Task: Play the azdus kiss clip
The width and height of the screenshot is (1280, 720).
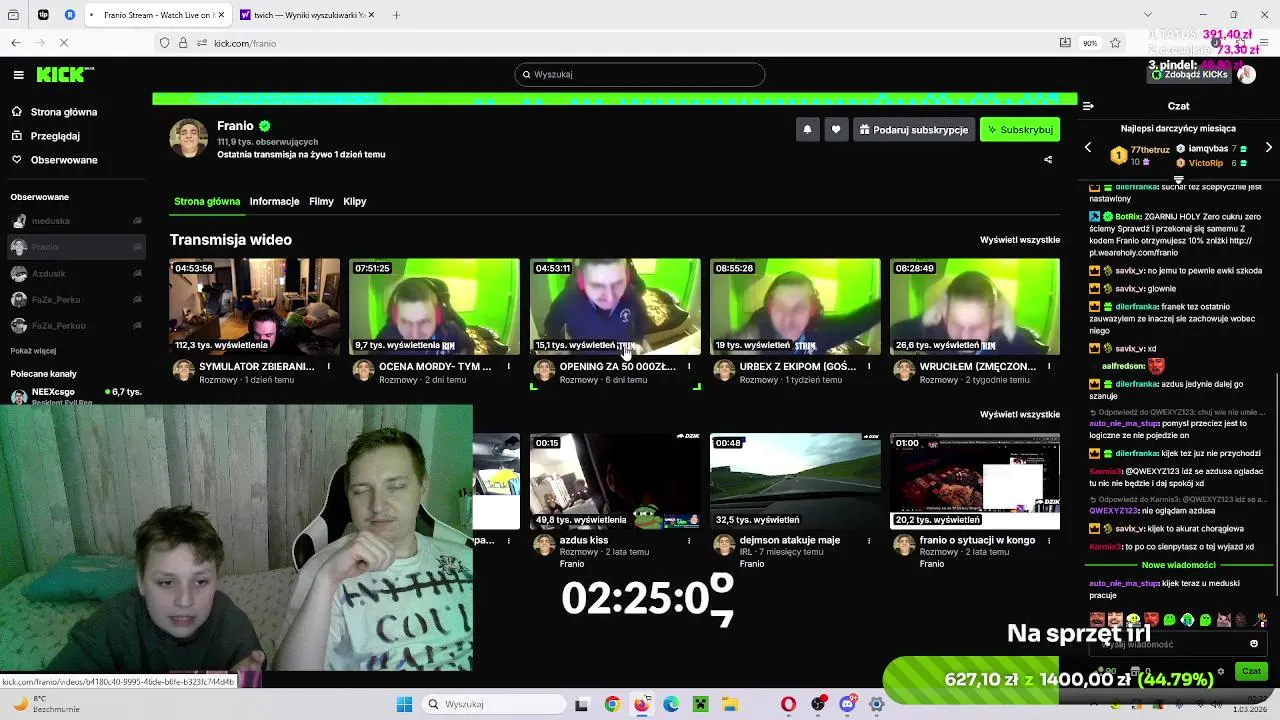Action: click(615, 481)
